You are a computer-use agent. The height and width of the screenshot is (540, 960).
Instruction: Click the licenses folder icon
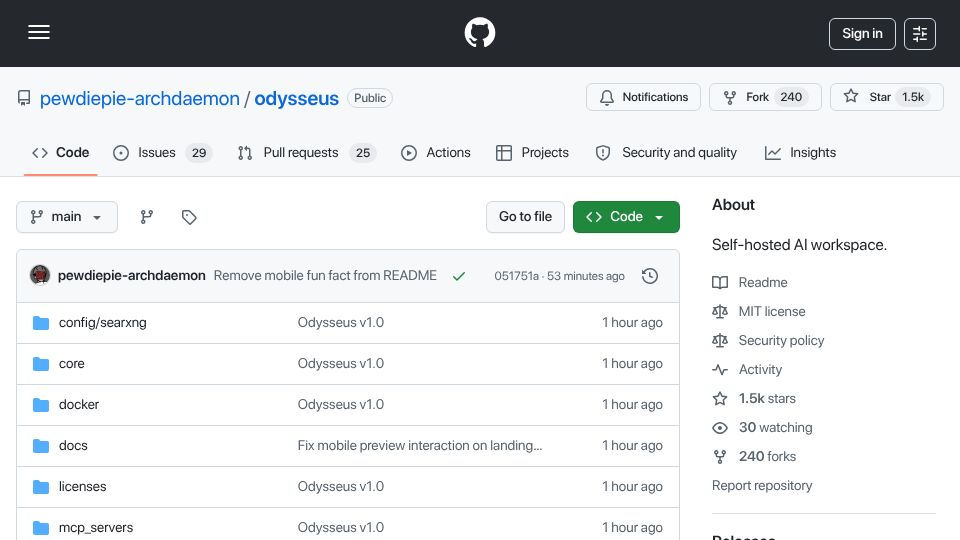(41, 487)
